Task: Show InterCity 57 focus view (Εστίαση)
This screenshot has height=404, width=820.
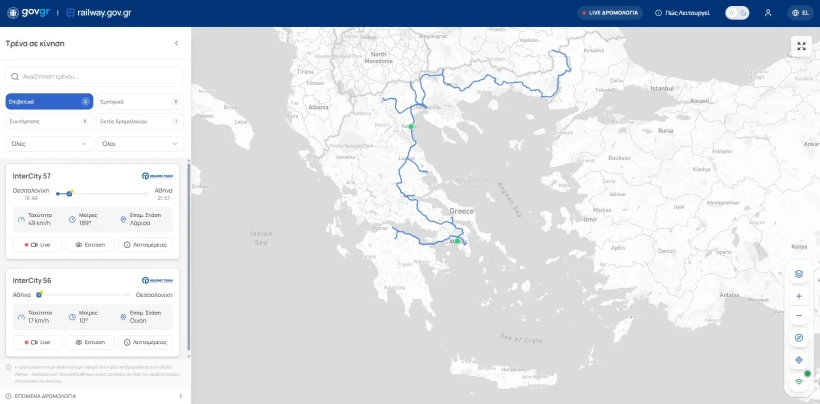Action: pos(90,244)
